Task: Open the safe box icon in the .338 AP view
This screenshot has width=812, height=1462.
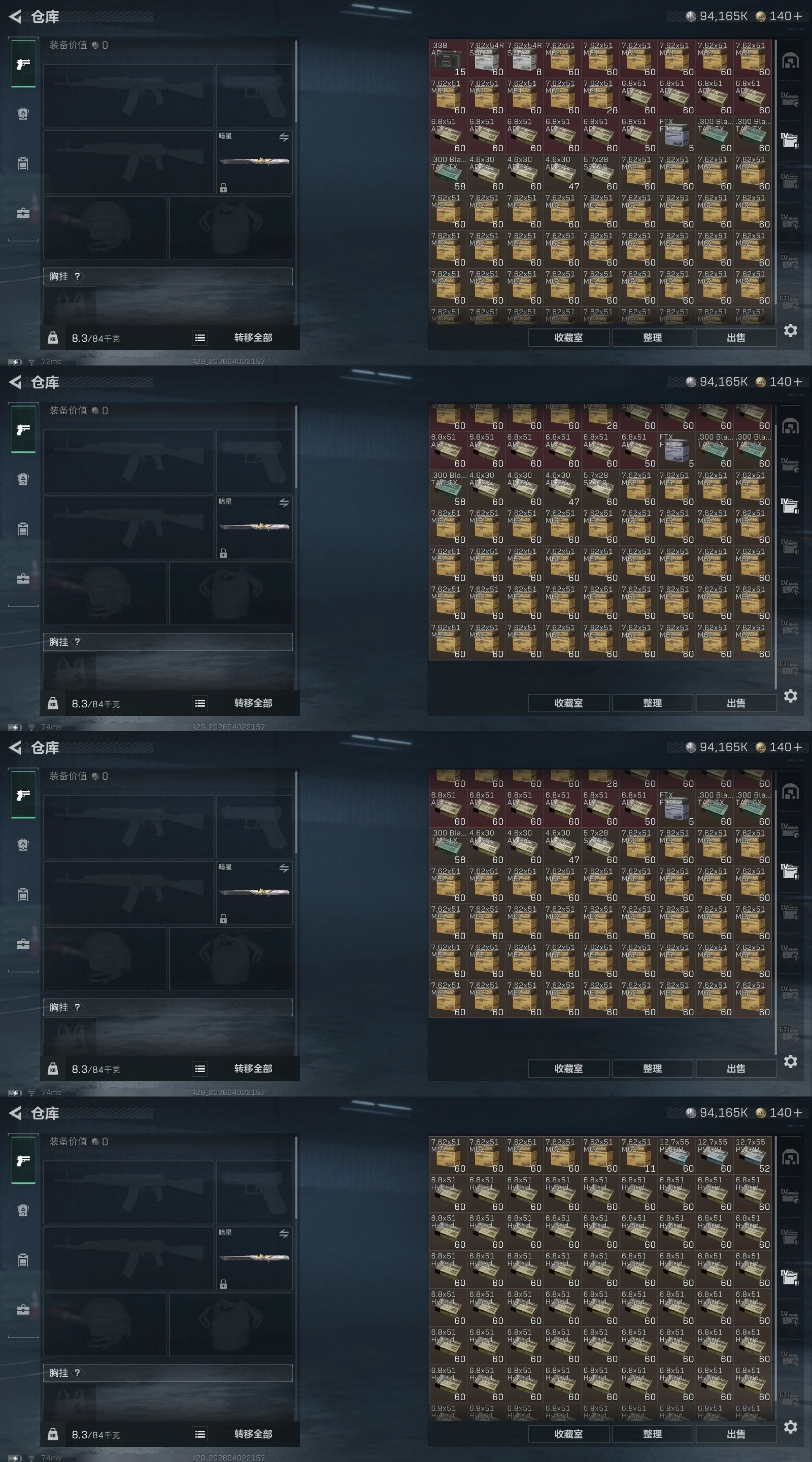Action: click(x=791, y=59)
